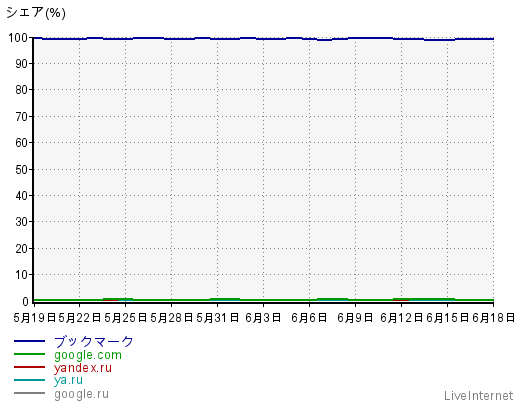This screenshot has height=405, width=520.
Task: Click the teal ya.ru legend line swatch
Action: pos(29,380)
